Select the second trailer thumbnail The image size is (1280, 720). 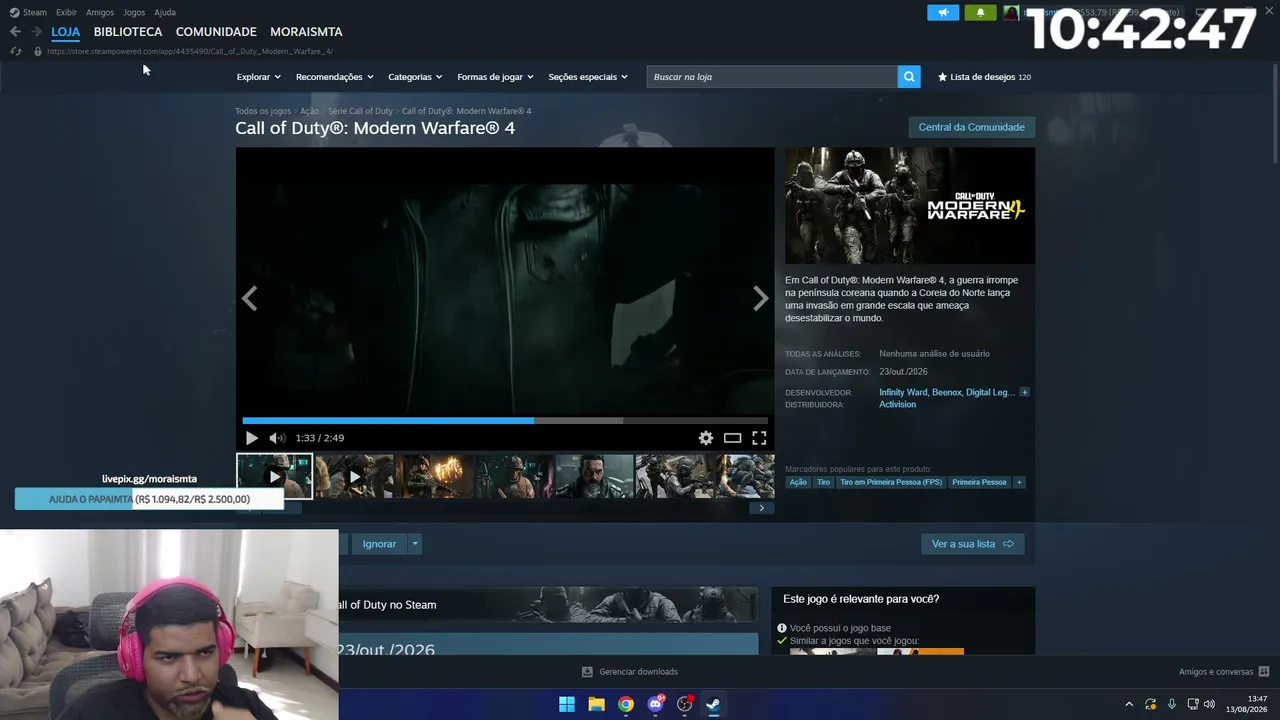354,476
